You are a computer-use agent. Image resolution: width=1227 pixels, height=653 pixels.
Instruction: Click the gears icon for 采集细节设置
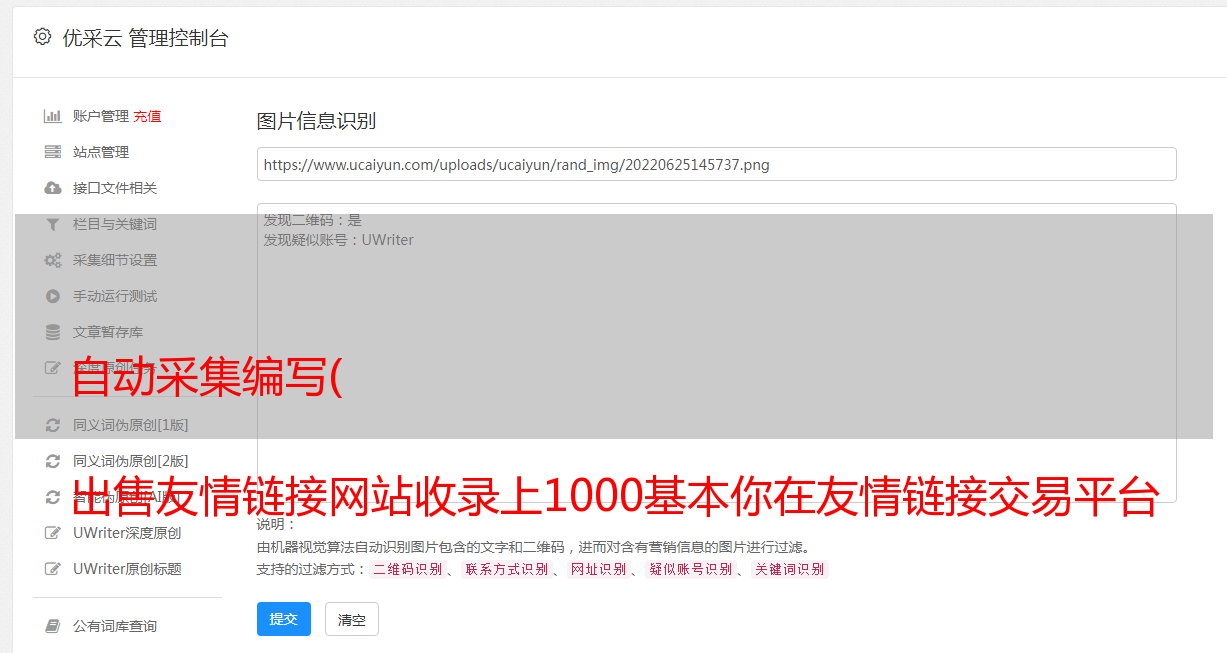click(x=53, y=260)
